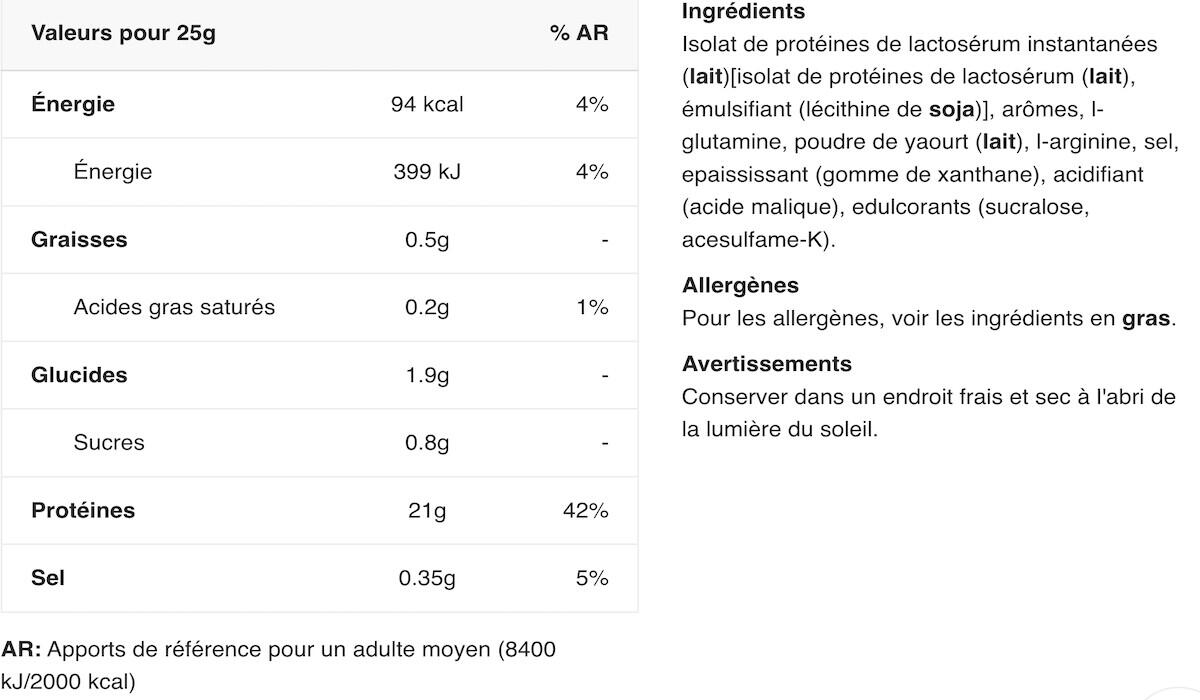Click the Énergie 94 kcal value
Screen dimensions: 1200x700
click(427, 104)
